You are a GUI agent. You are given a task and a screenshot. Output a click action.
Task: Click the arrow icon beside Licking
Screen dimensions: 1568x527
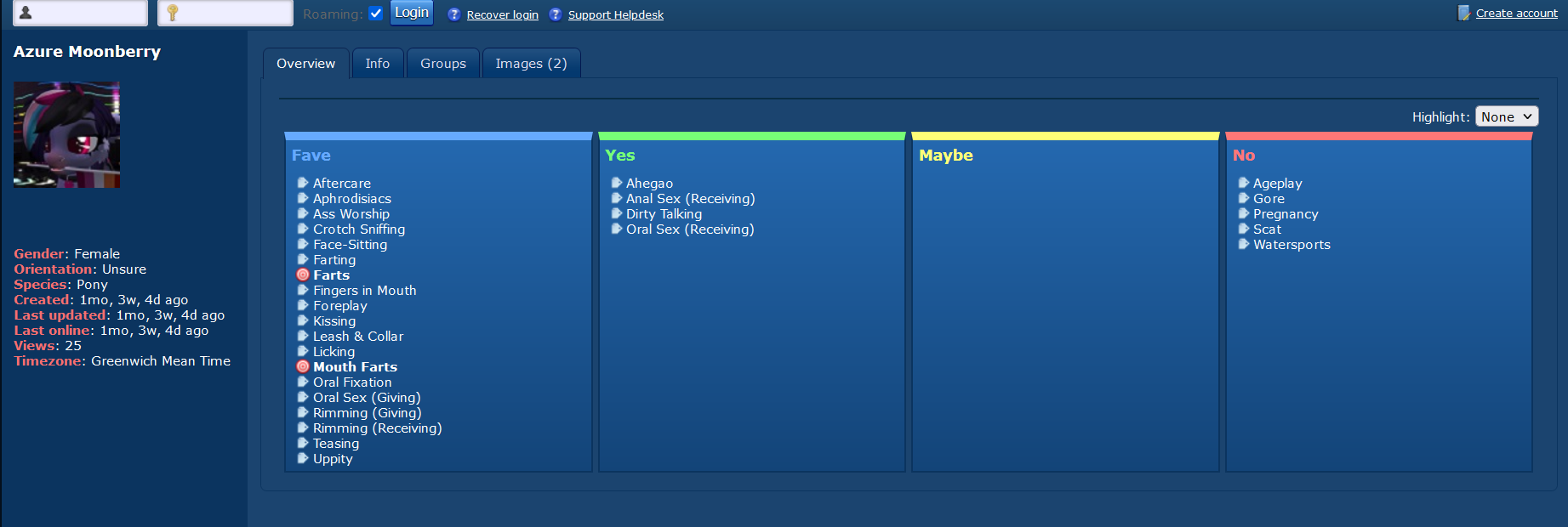click(x=303, y=351)
